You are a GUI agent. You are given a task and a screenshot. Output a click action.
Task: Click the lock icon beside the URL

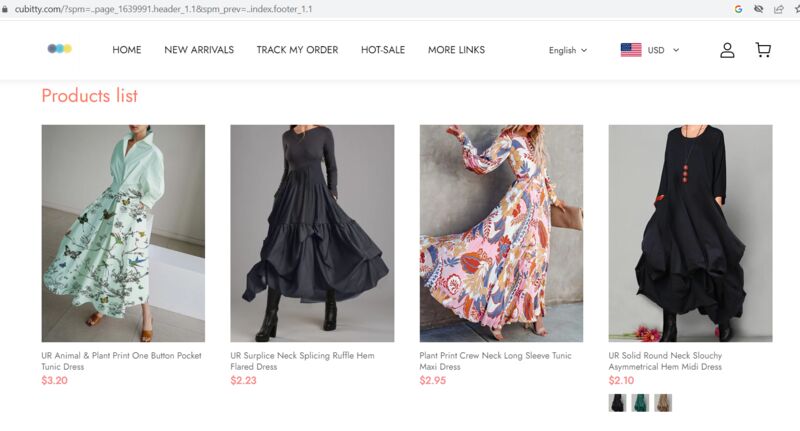5,9
